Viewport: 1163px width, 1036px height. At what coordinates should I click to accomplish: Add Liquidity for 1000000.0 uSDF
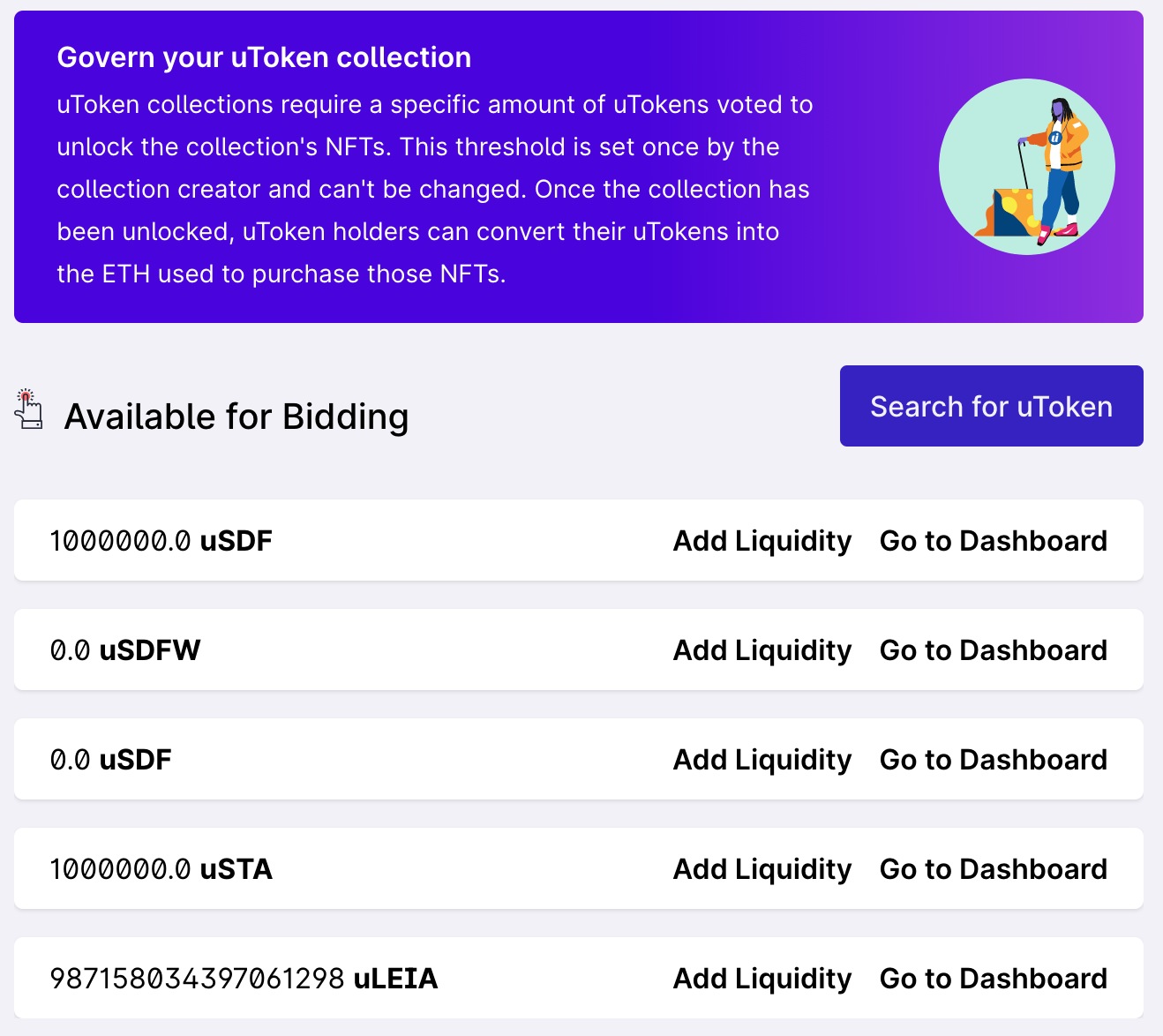[x=762, y=541]
